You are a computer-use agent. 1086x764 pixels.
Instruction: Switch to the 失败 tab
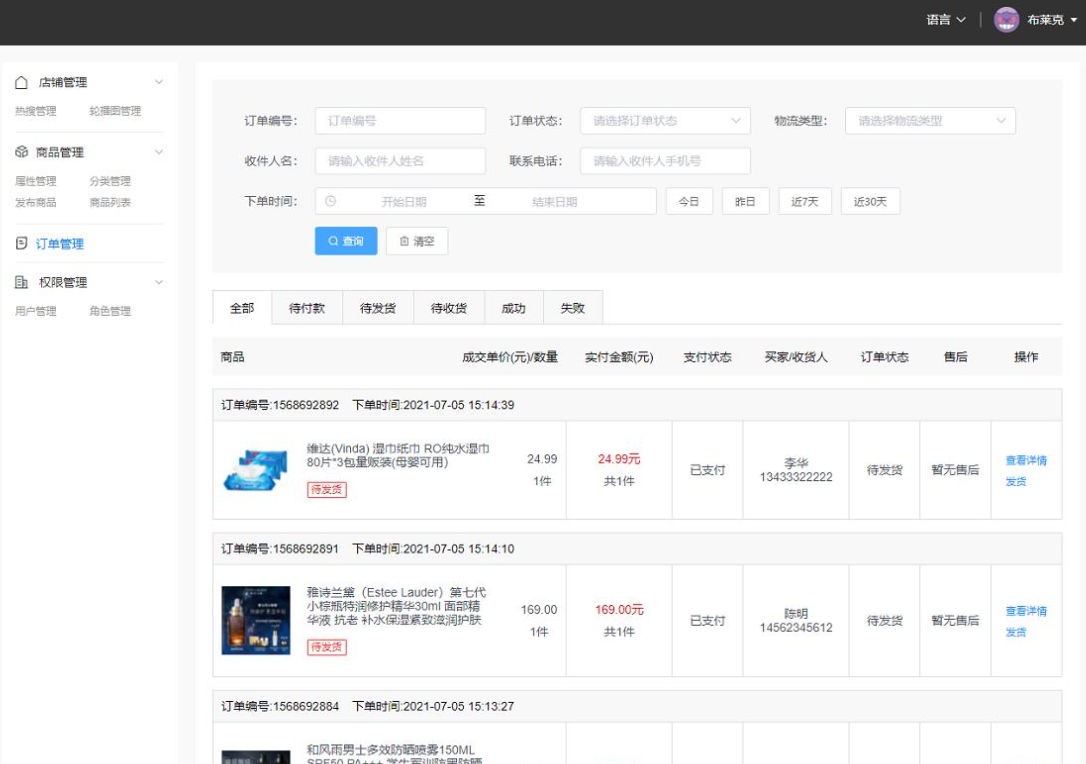[x=573, y=308]
